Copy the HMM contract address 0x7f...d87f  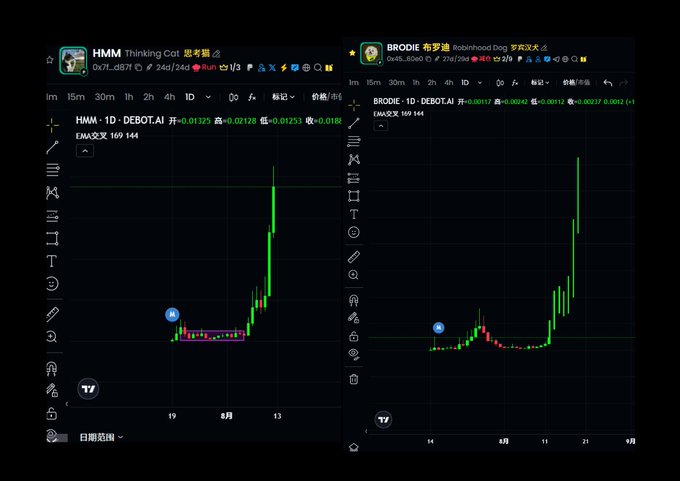click(x=138, y=67)
